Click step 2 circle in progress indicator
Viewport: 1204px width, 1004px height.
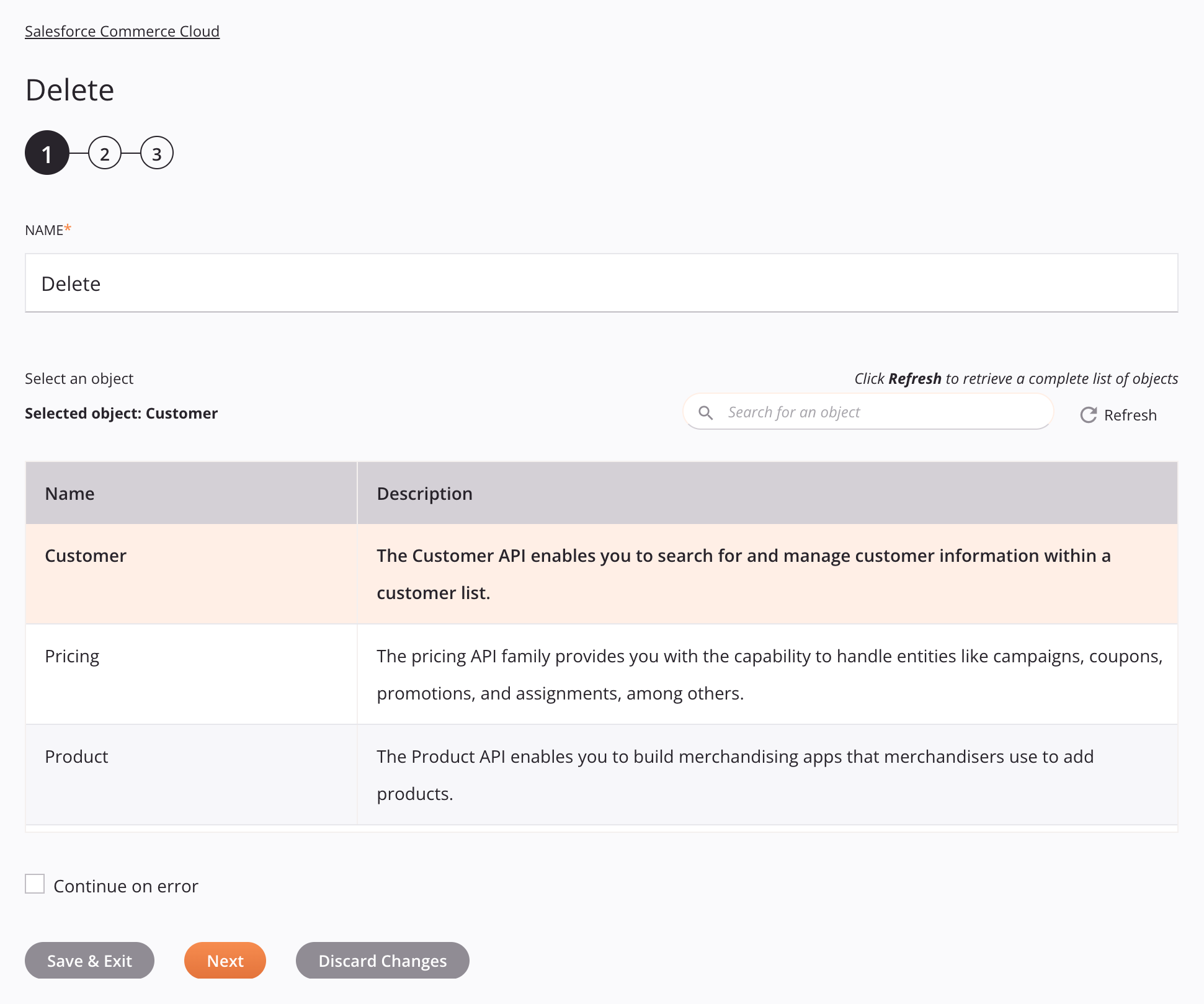103,153
